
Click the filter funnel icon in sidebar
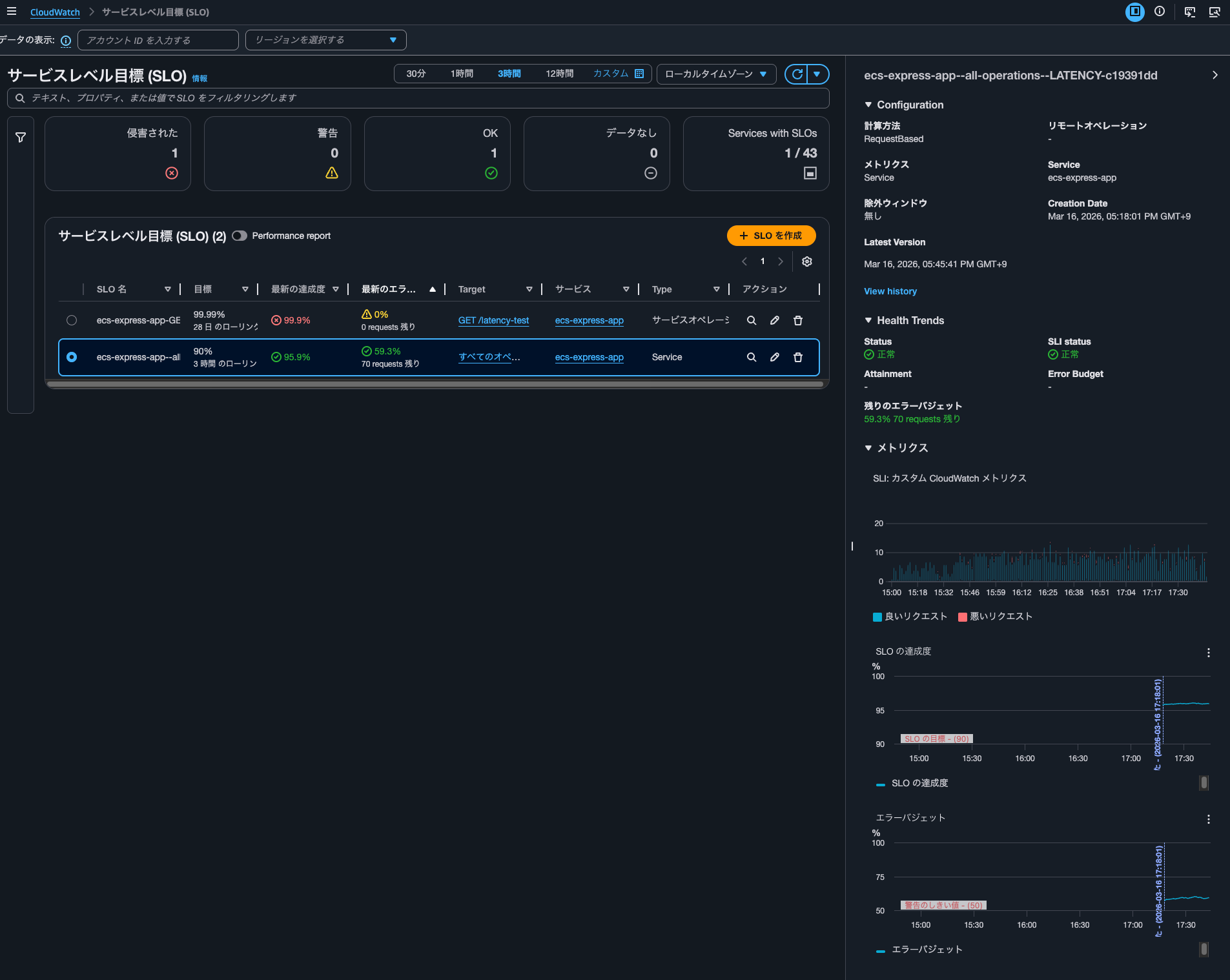tap(21, 138)
